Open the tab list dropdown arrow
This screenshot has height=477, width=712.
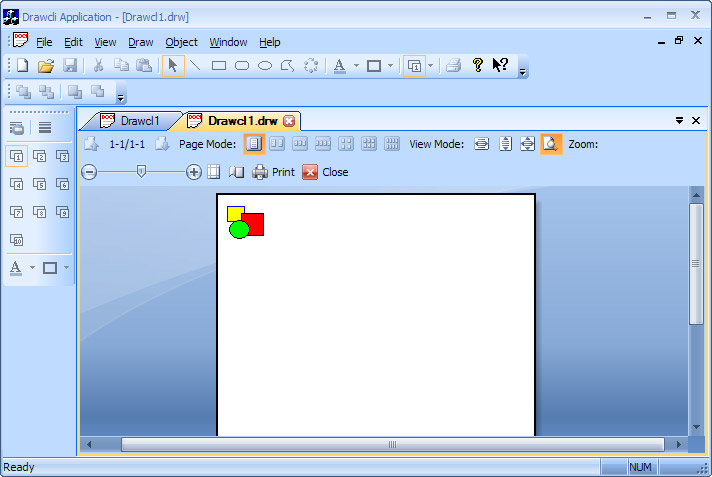click(x=679, y=120)
